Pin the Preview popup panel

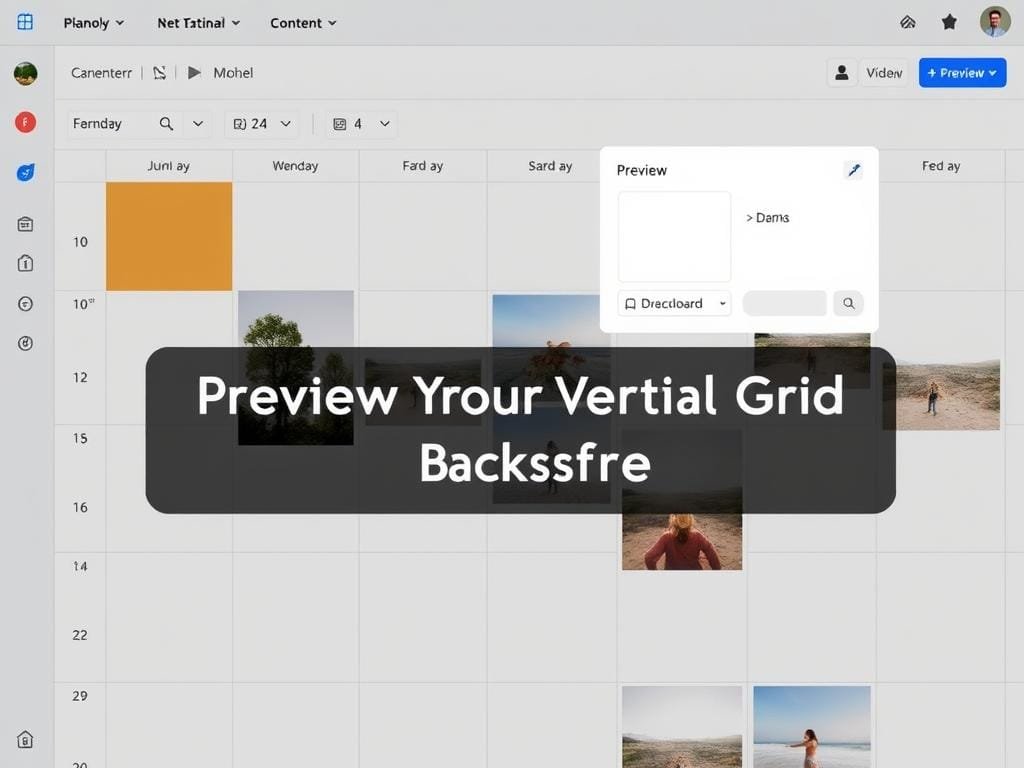coord(853,170)
